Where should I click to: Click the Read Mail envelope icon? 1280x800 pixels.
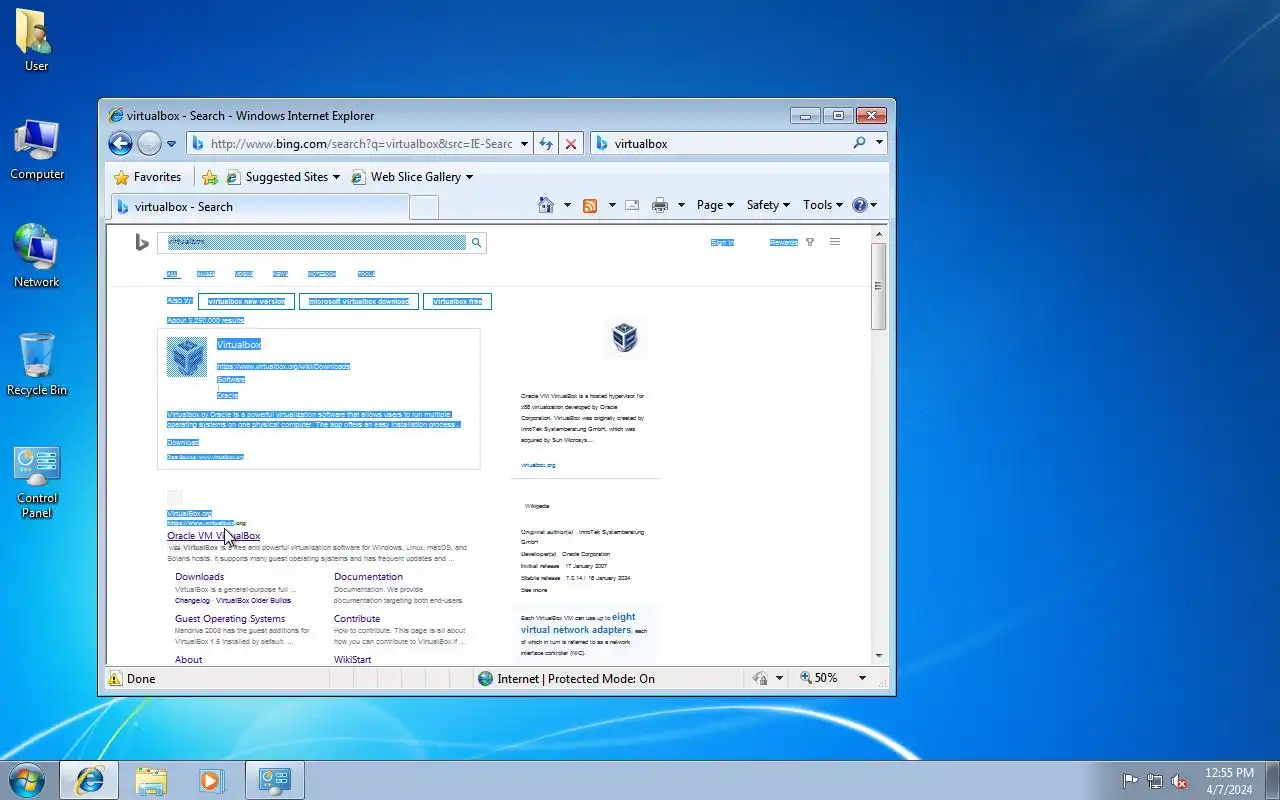(x=632, y=205)
